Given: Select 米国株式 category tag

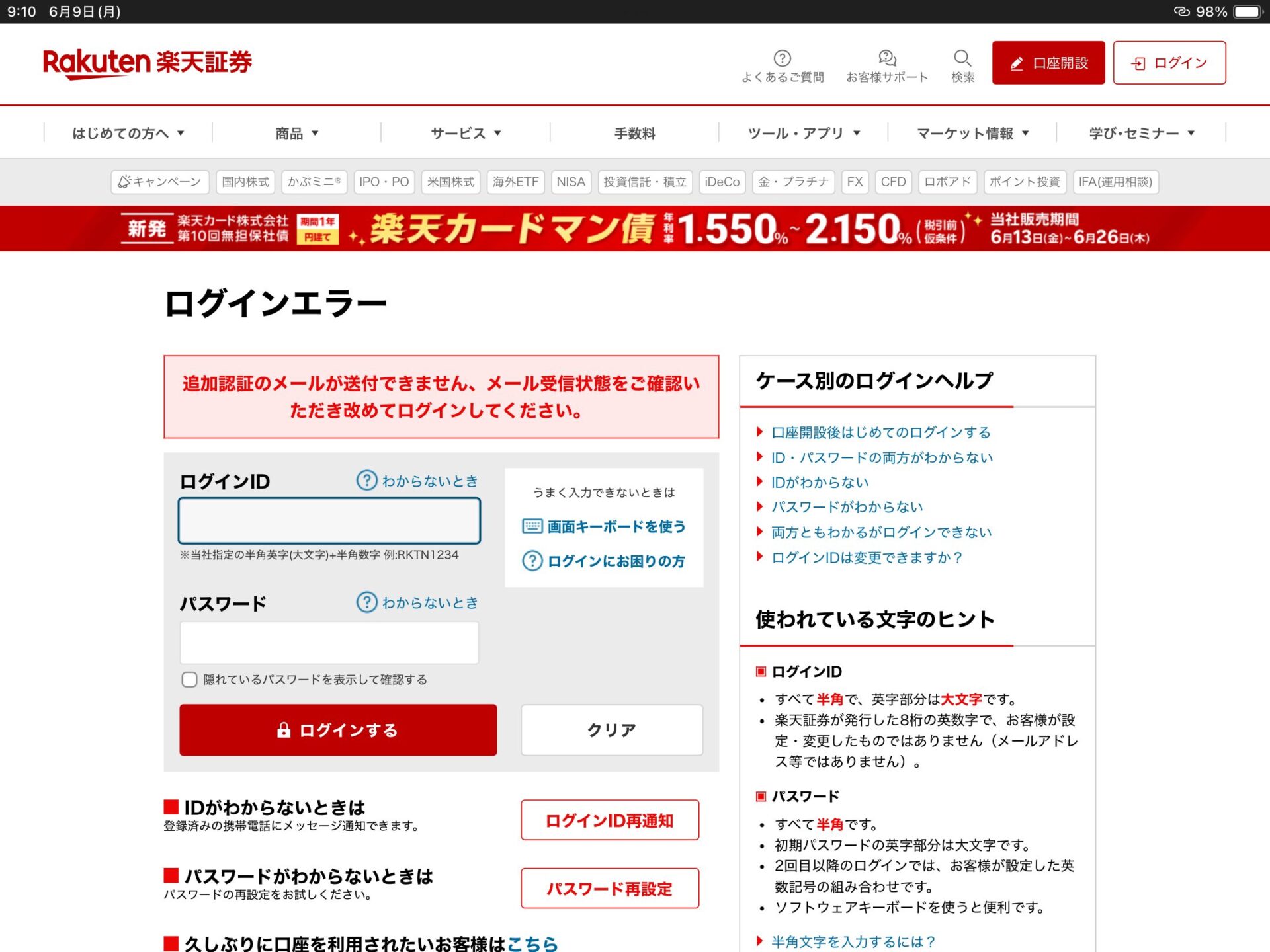Looking at the screenshot, I should click(x=450, y=182).
